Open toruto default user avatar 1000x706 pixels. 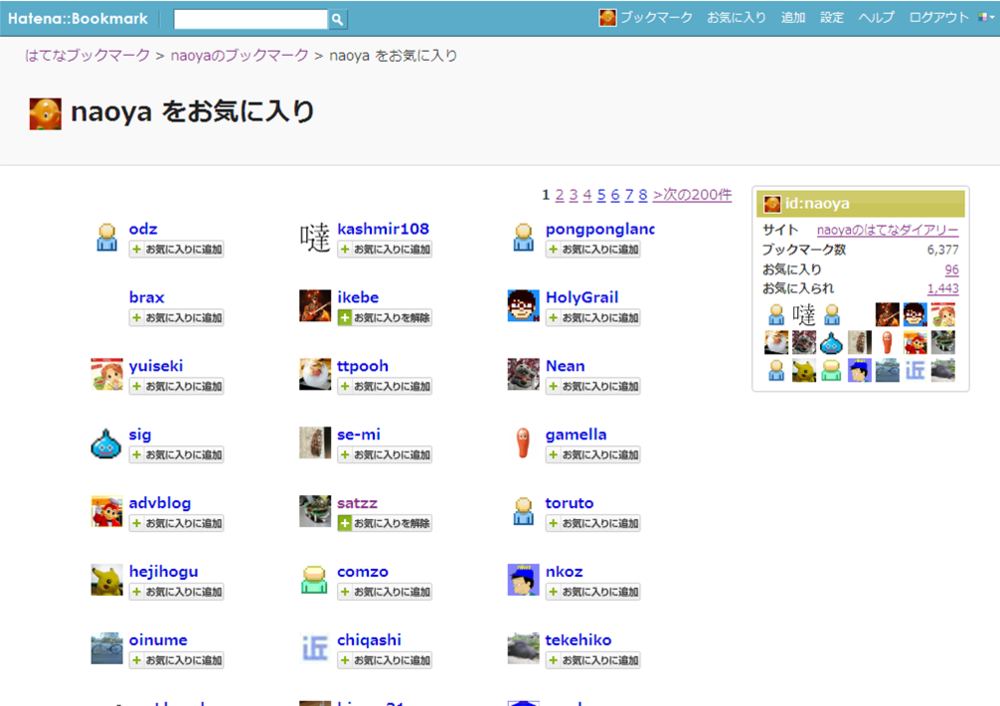523,511
